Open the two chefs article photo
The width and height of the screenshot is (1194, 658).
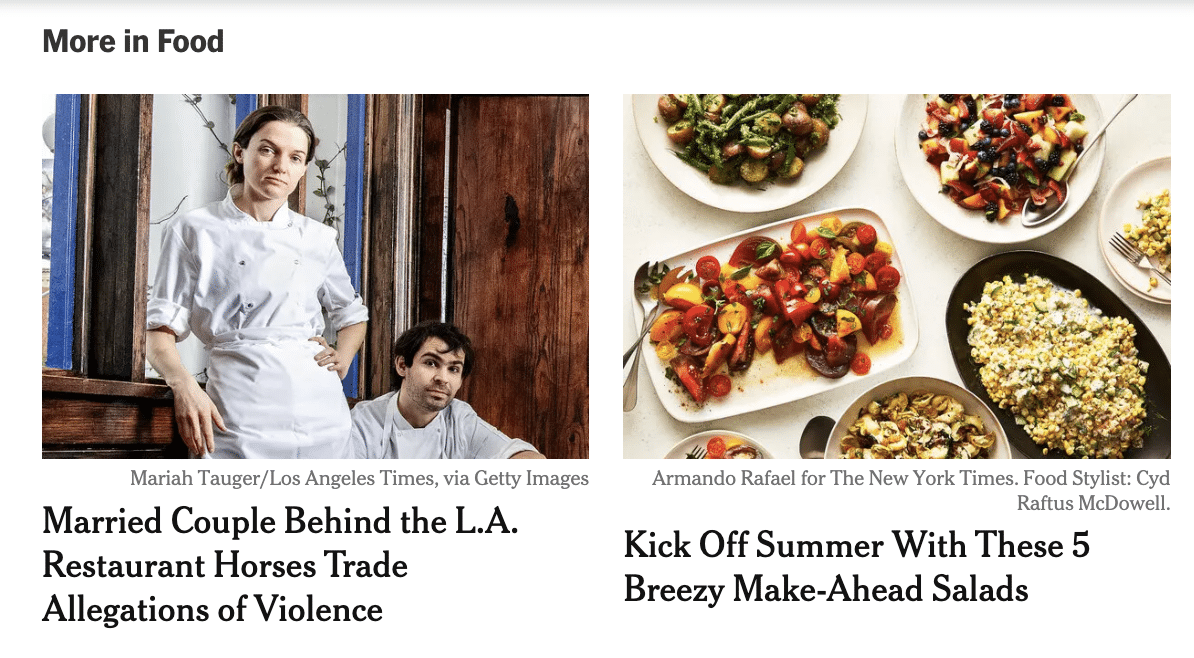[x=315, y=276]
